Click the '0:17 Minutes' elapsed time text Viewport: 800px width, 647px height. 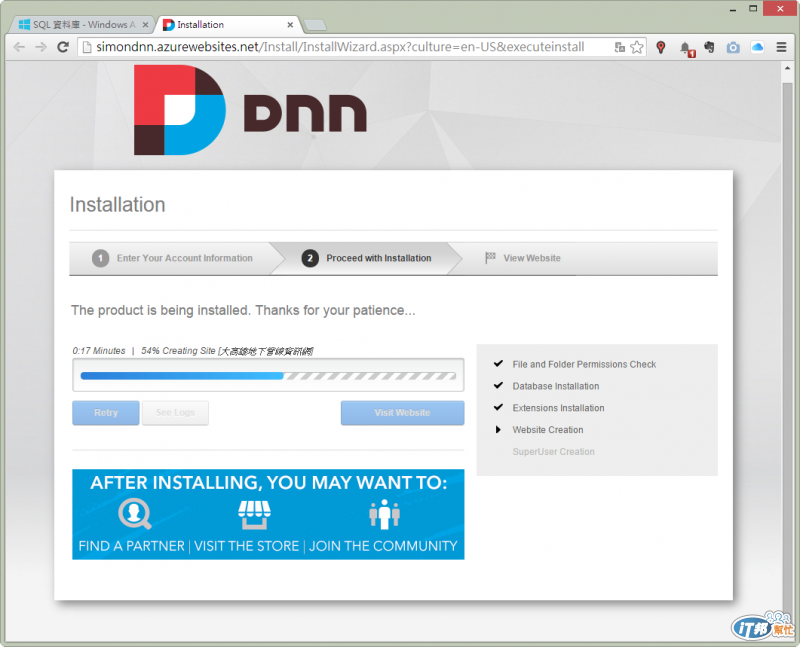tap(98, 351)
